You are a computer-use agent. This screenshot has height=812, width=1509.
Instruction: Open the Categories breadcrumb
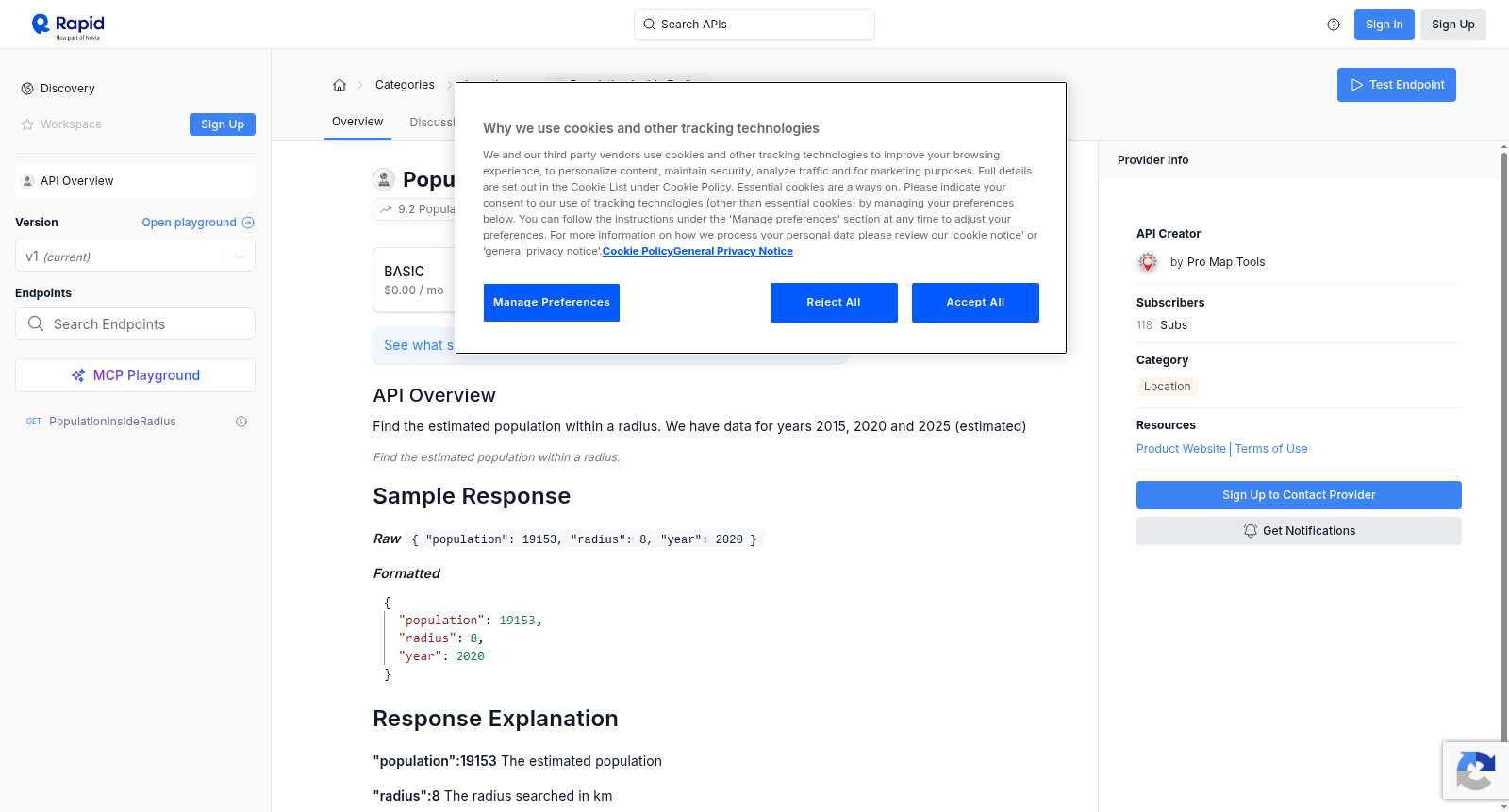pos(405,85)
